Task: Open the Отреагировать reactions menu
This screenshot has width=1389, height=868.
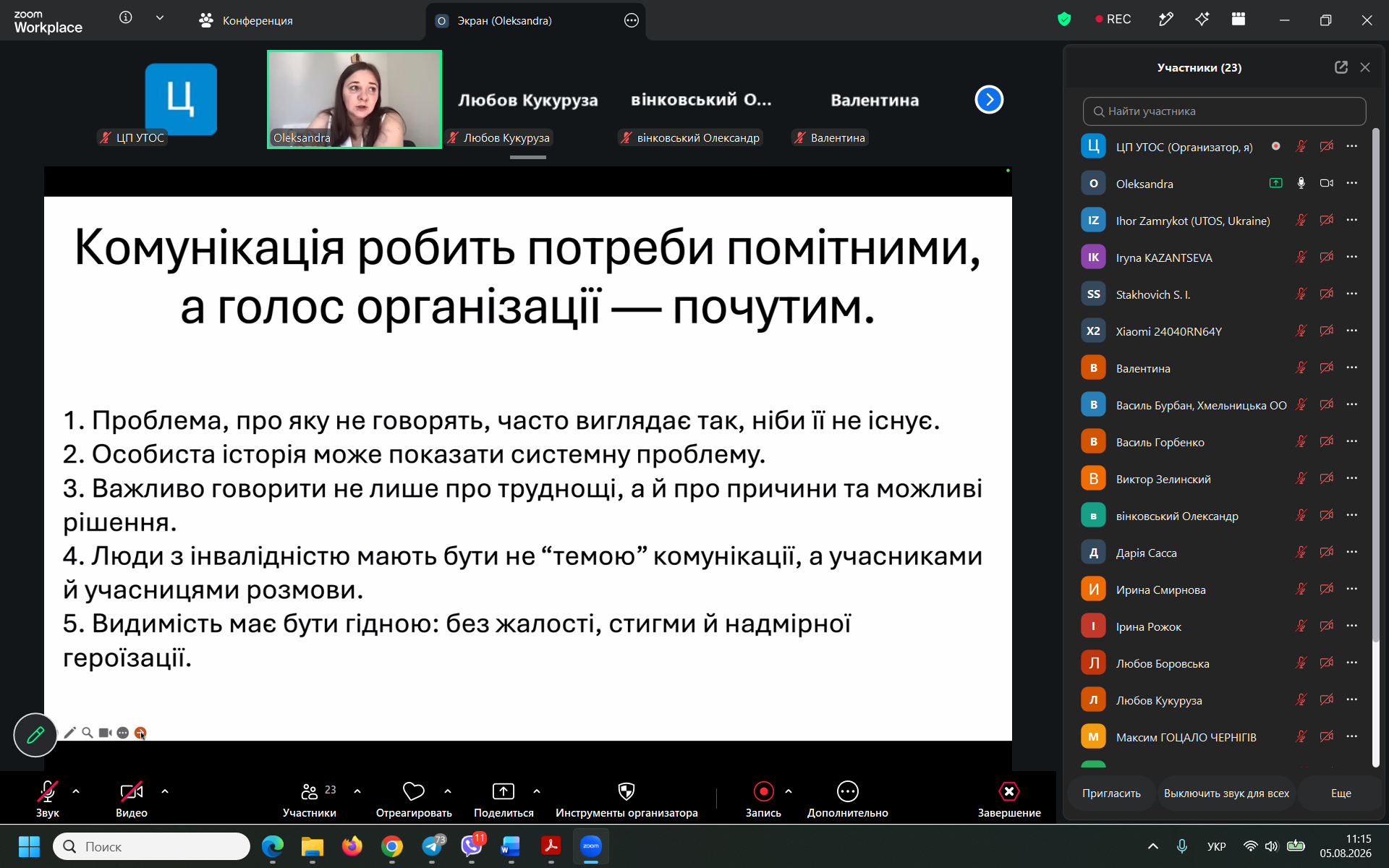Action: tap(414, 799)
